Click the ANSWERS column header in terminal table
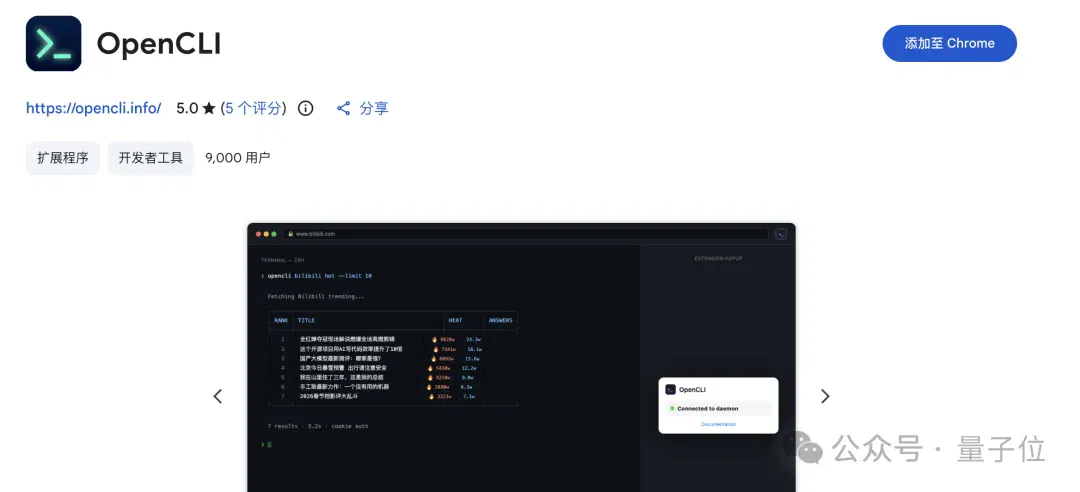The width and height of the screenshot is (1080, 492). 501,320
